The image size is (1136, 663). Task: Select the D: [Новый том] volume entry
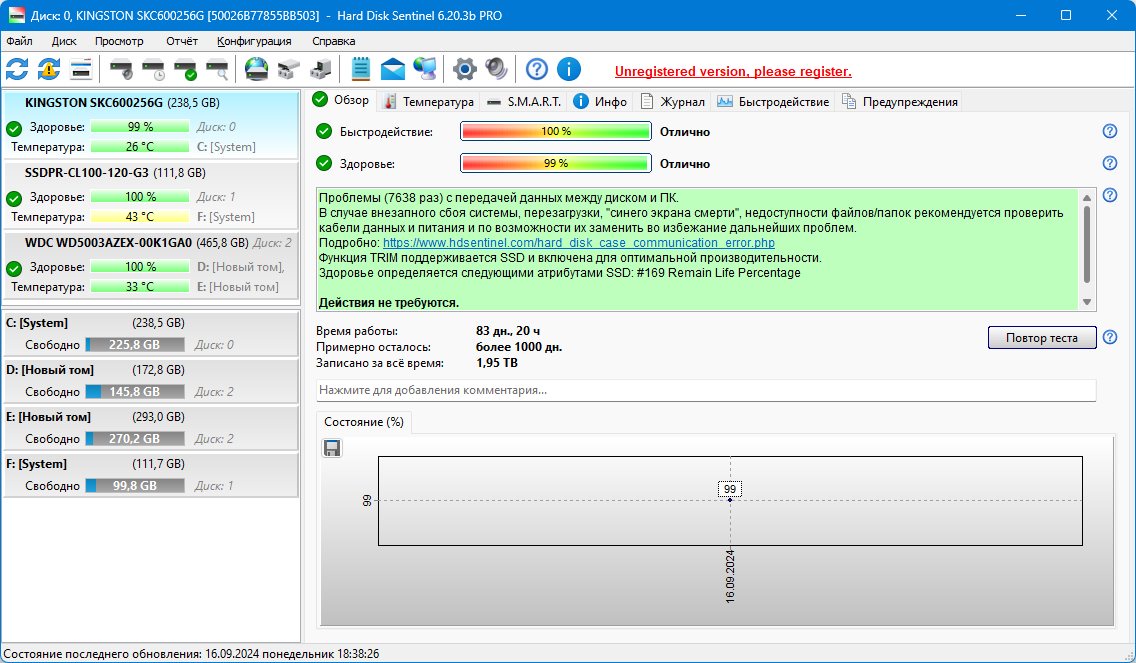[151, 380]
